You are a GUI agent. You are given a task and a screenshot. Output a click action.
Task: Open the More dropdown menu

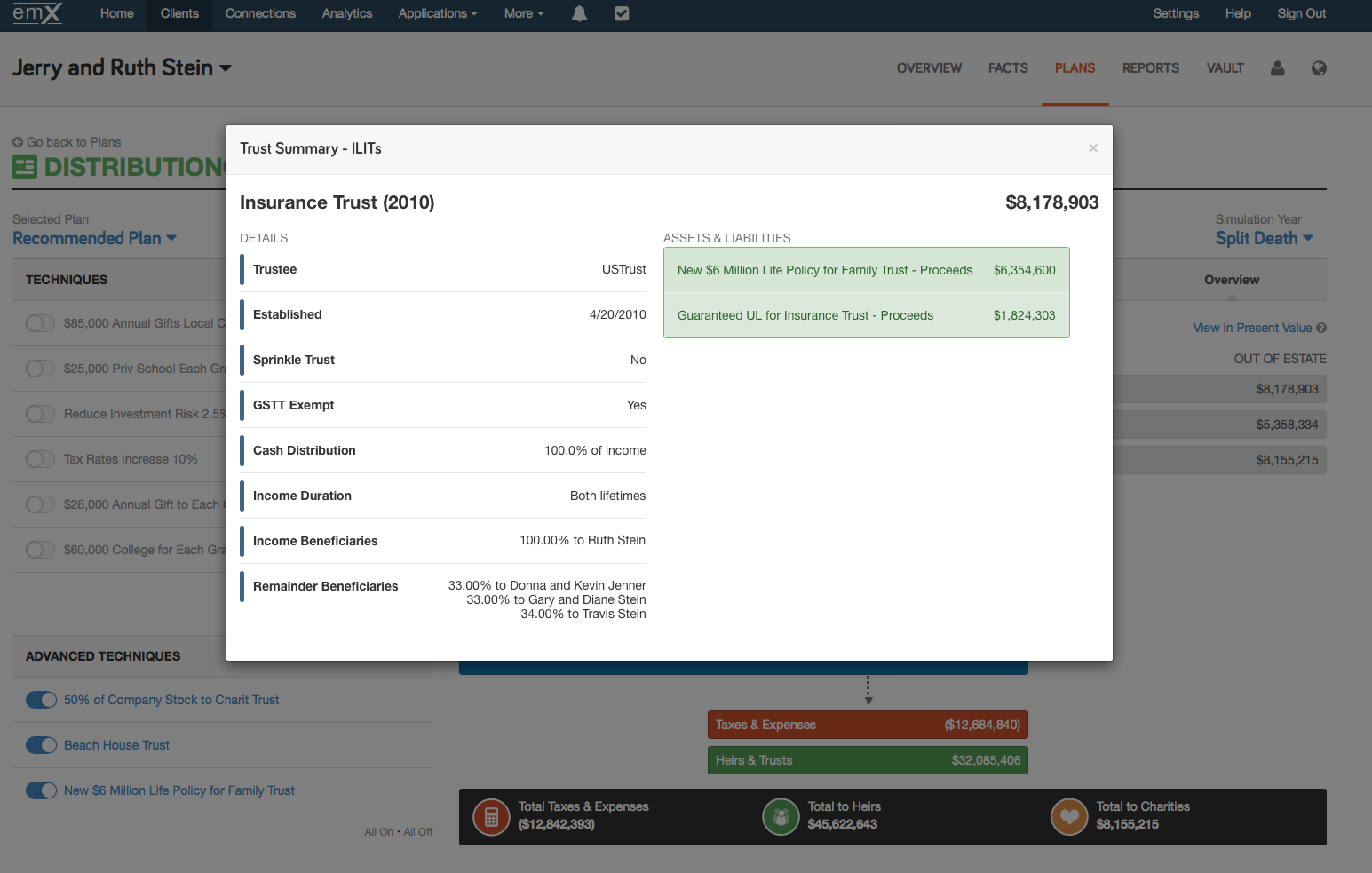(524, 13)
